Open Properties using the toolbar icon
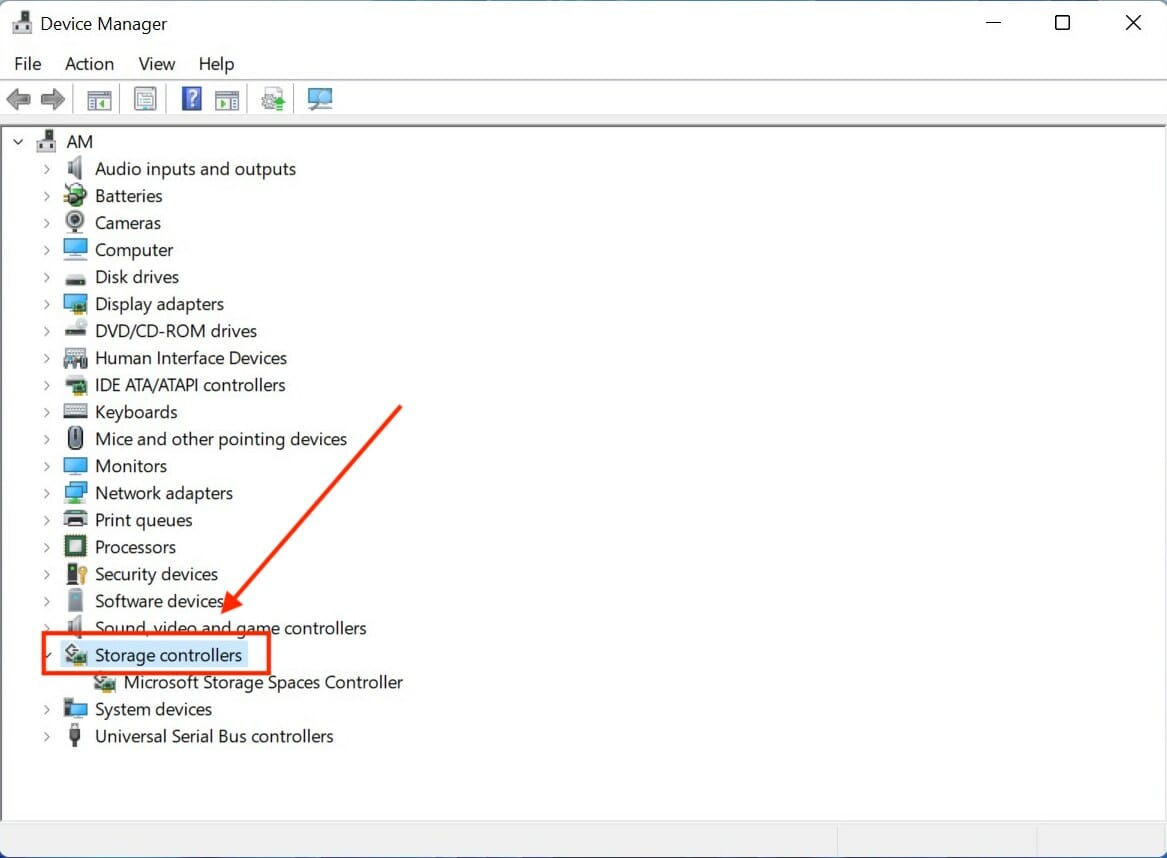The image size is (1167, 858). coord(145,98)
